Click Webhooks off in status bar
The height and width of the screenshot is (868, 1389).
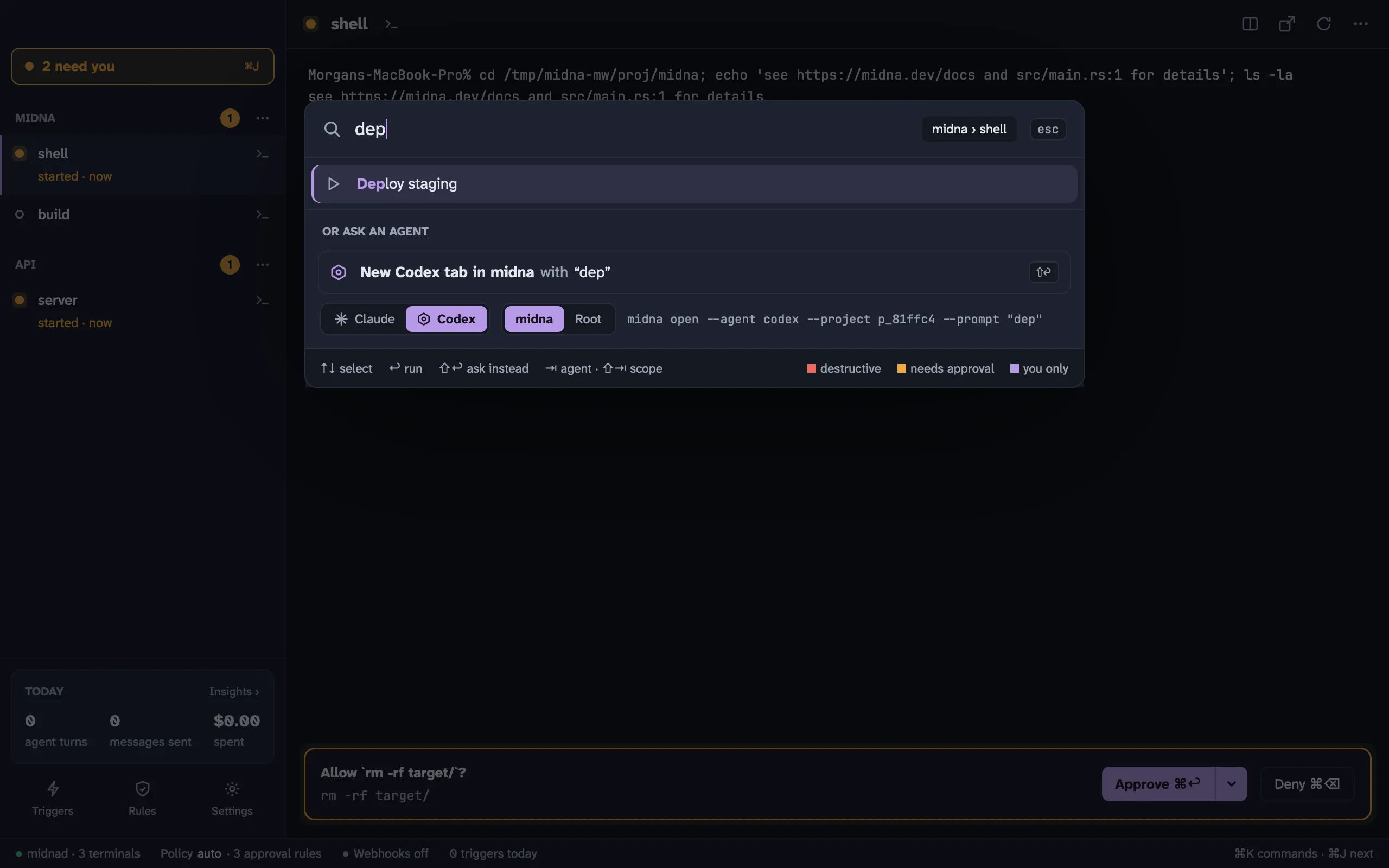pos(386,854)
